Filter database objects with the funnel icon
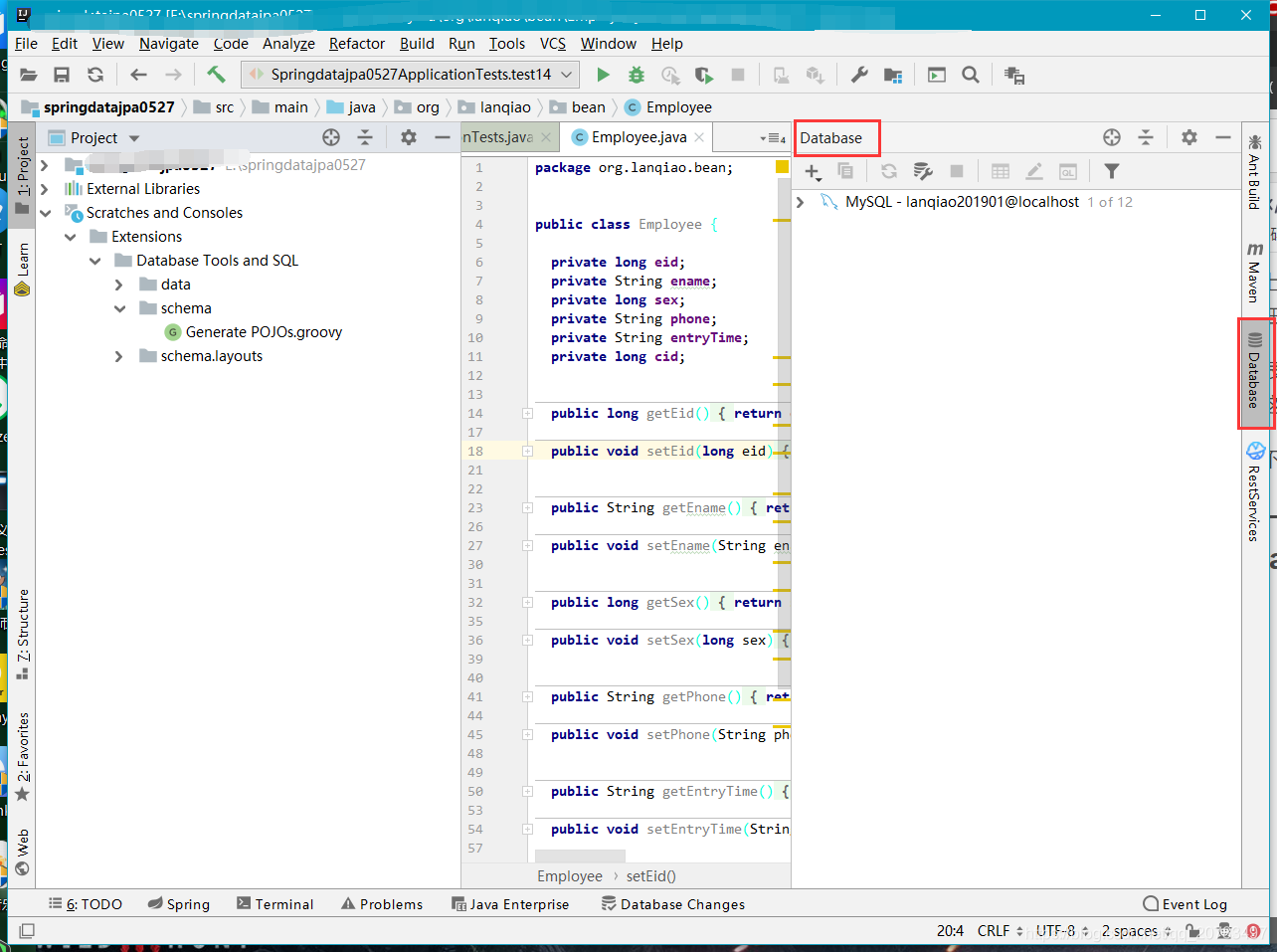1277x952 pixels. coord(1112,171)
